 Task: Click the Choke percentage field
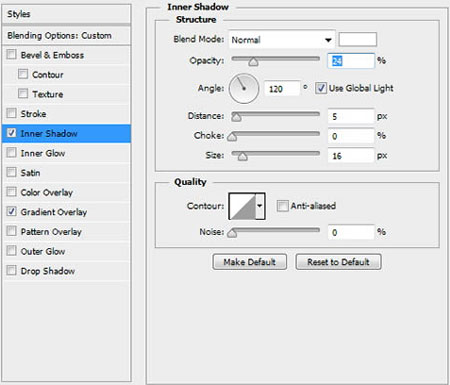(351, 136)
